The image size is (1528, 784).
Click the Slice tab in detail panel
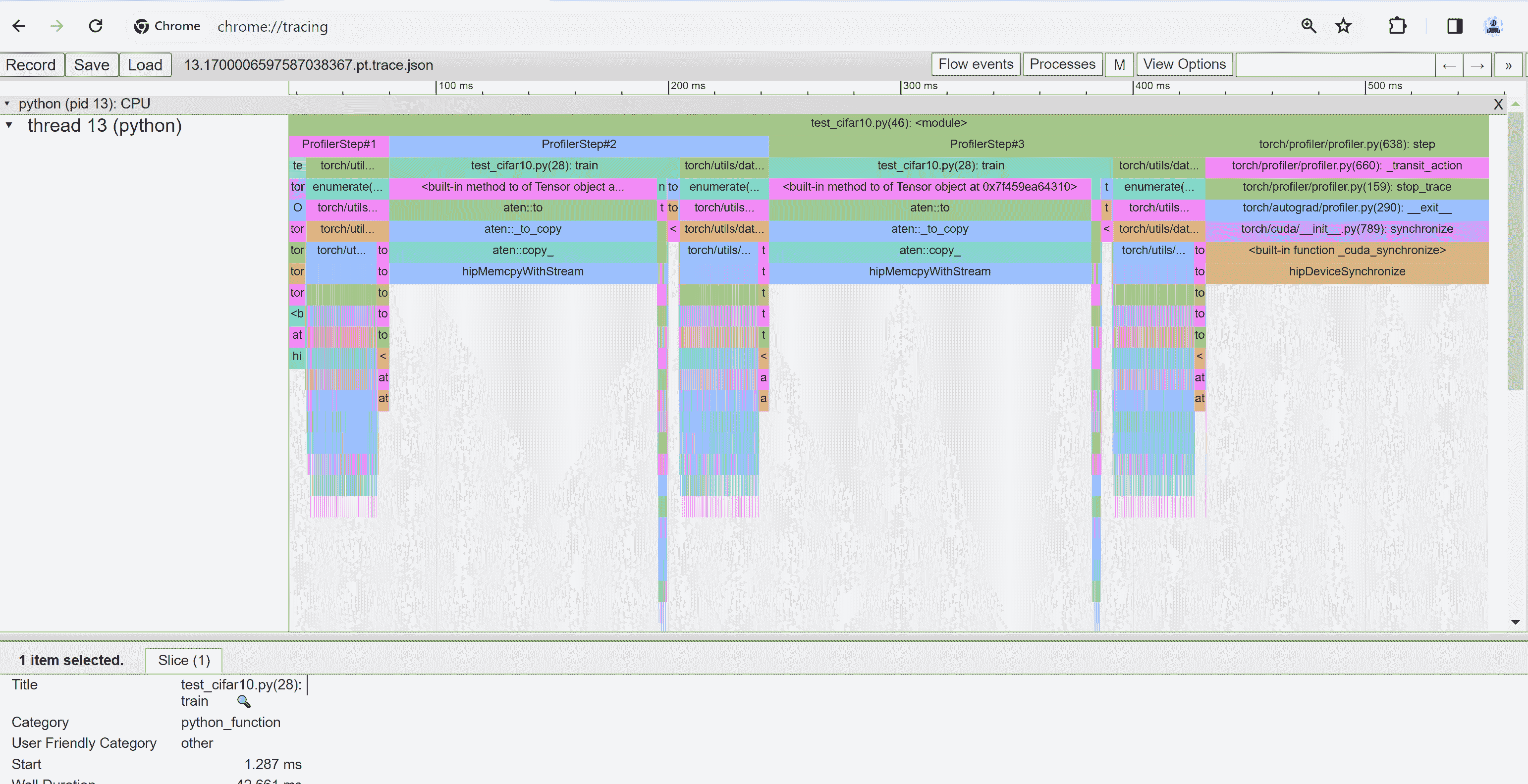184,660
